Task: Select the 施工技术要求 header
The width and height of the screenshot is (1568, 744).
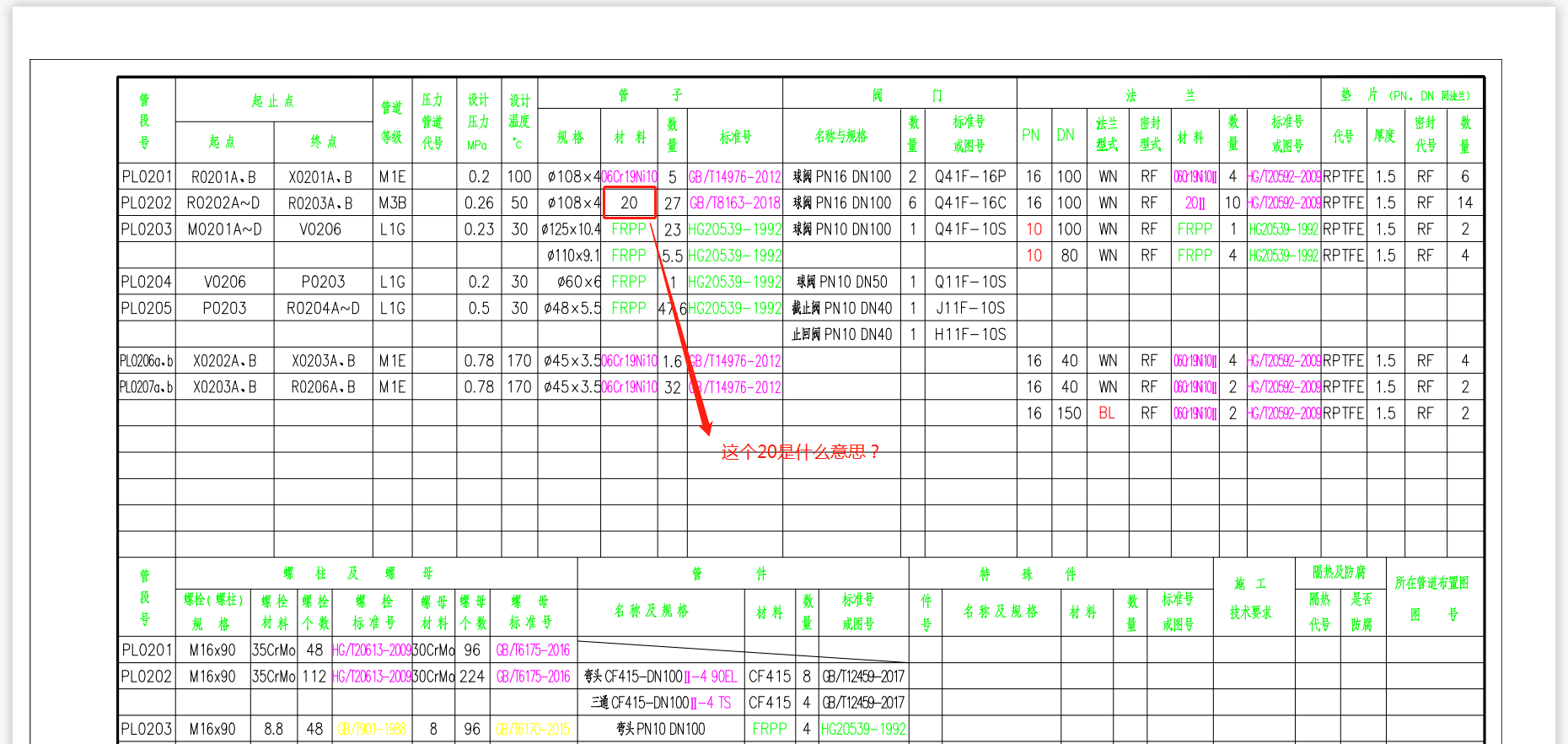Action: click(1251, 597)
